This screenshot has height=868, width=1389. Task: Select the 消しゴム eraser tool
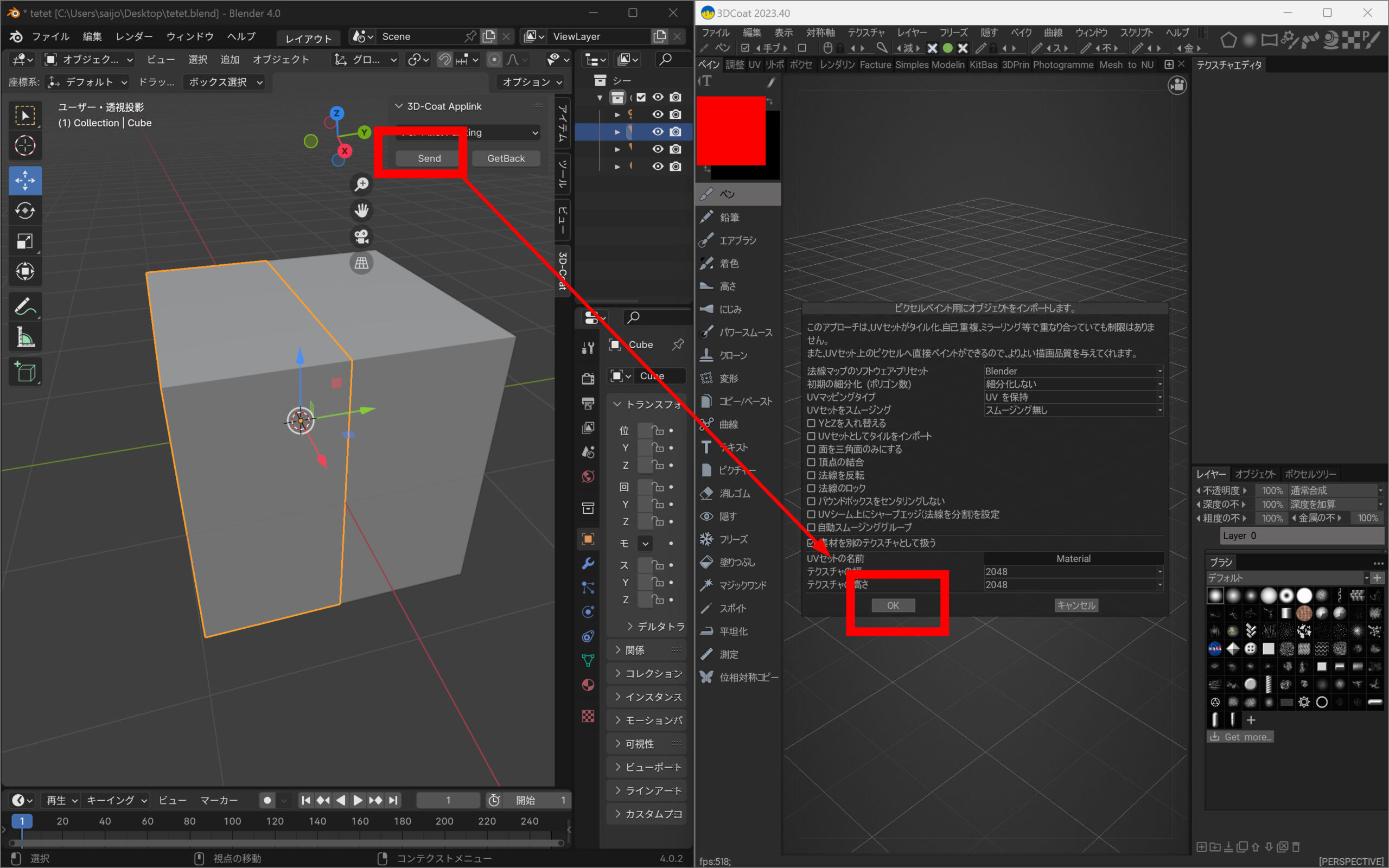pyautogui.click(x=734, y=493)
